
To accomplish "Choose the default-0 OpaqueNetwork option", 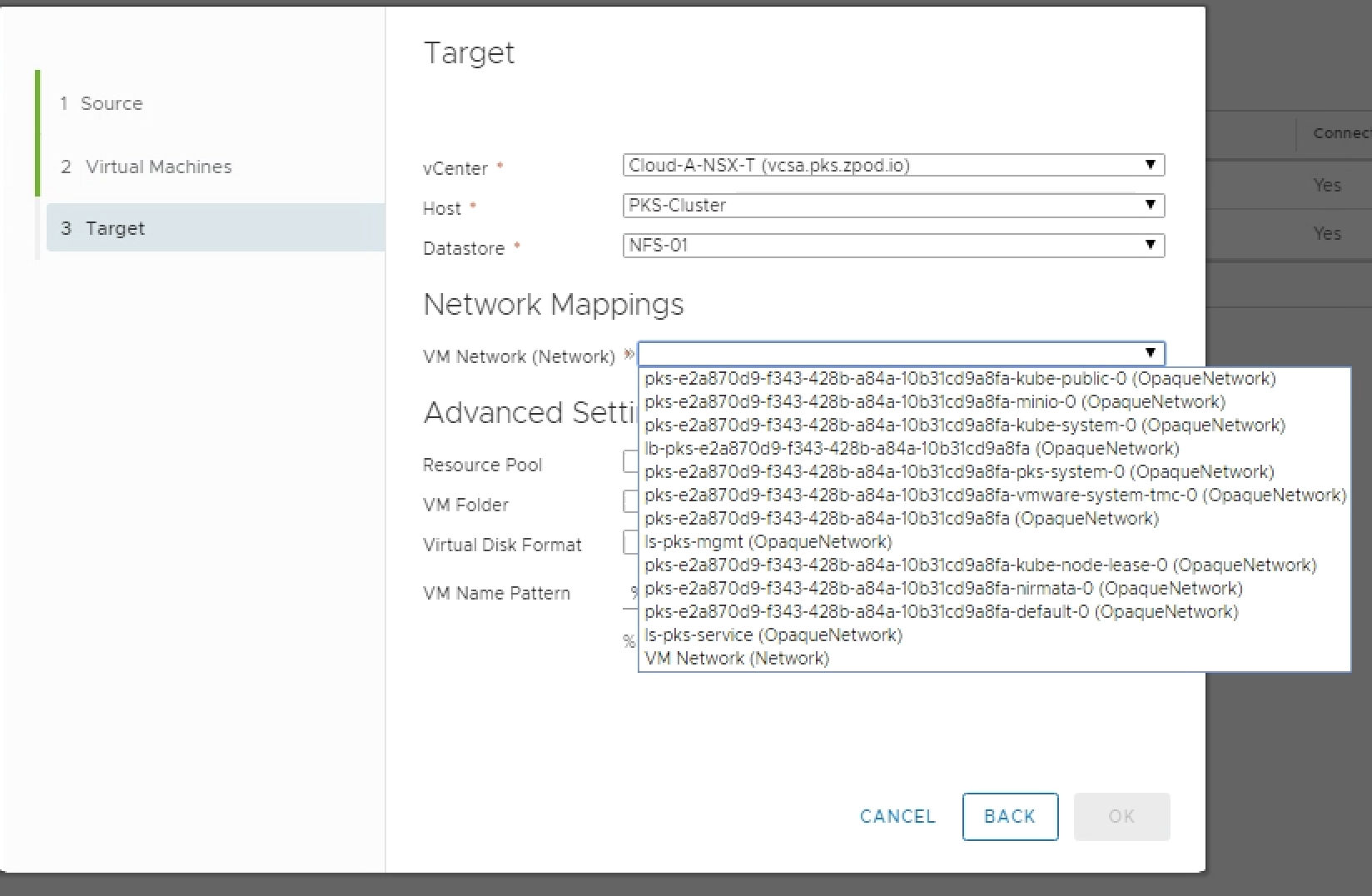I will pyautogui.click(x=941, y=612).
